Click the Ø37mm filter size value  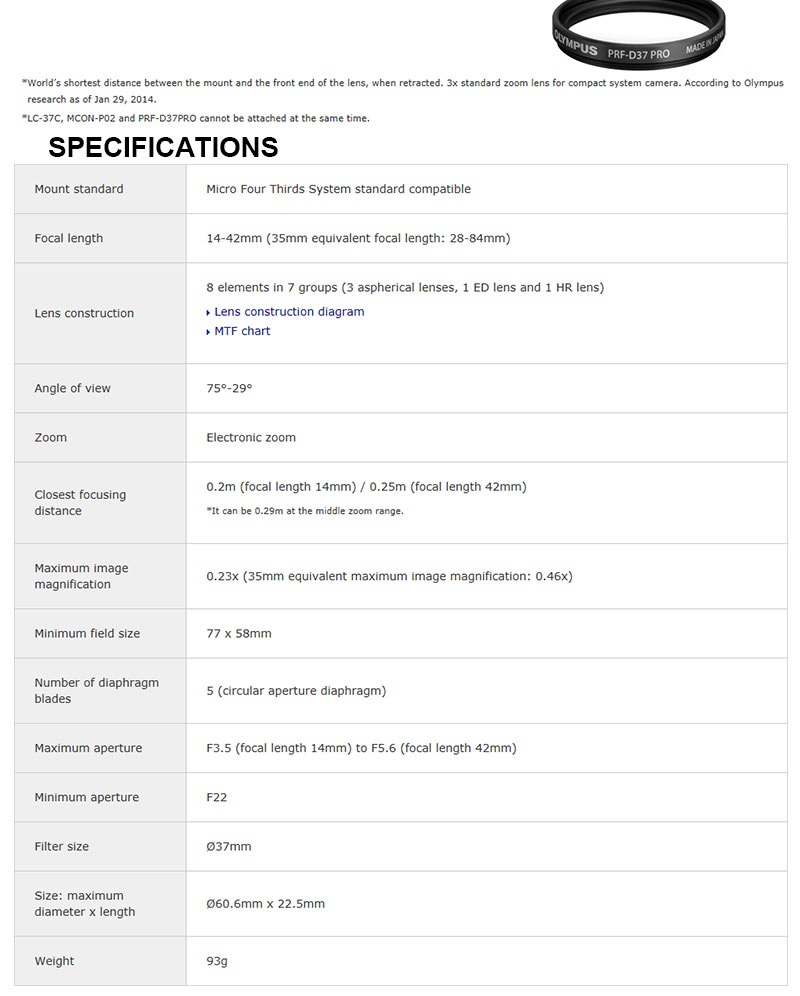[229, 846]
